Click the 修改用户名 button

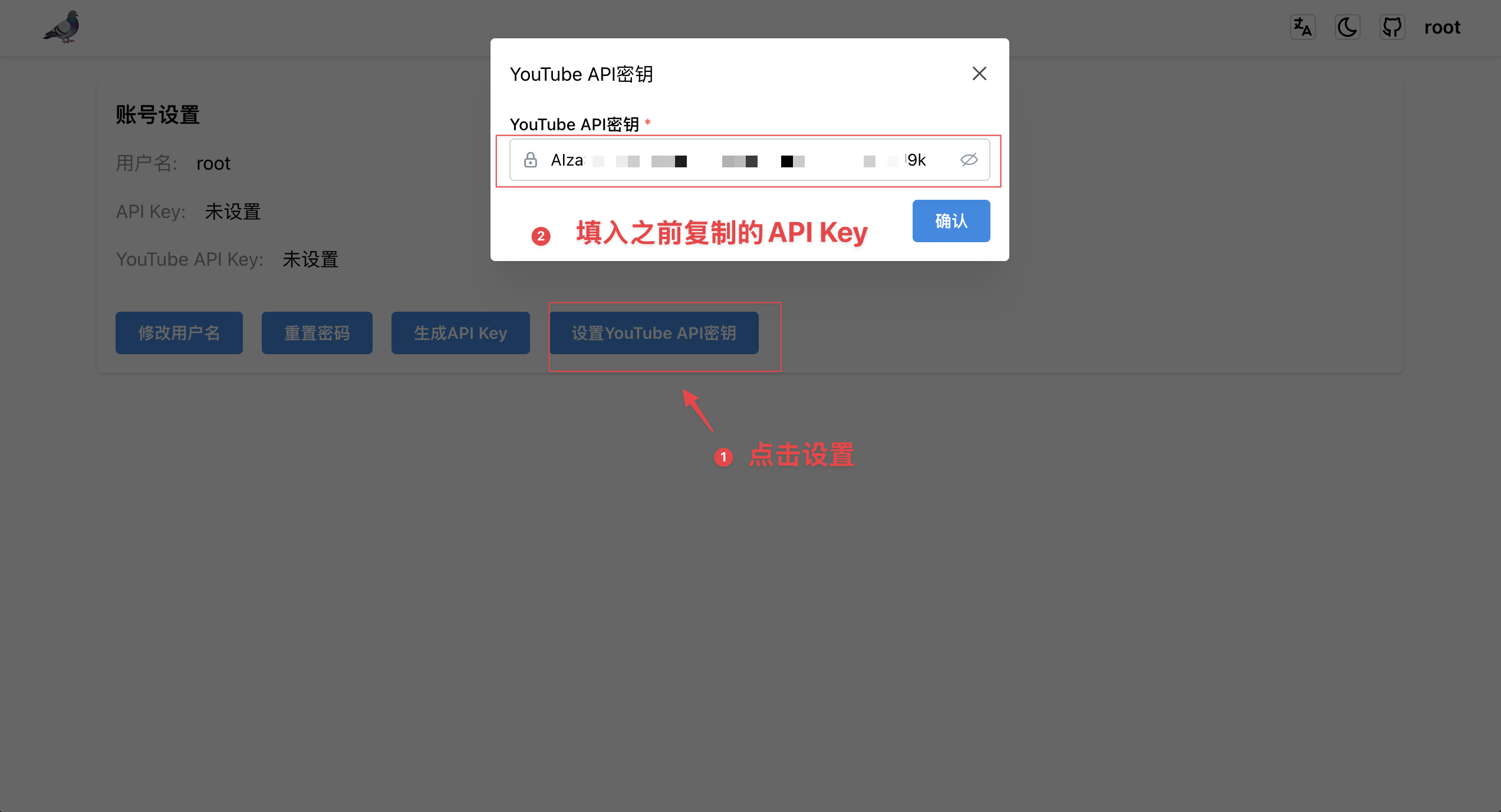tap(179, 333)
